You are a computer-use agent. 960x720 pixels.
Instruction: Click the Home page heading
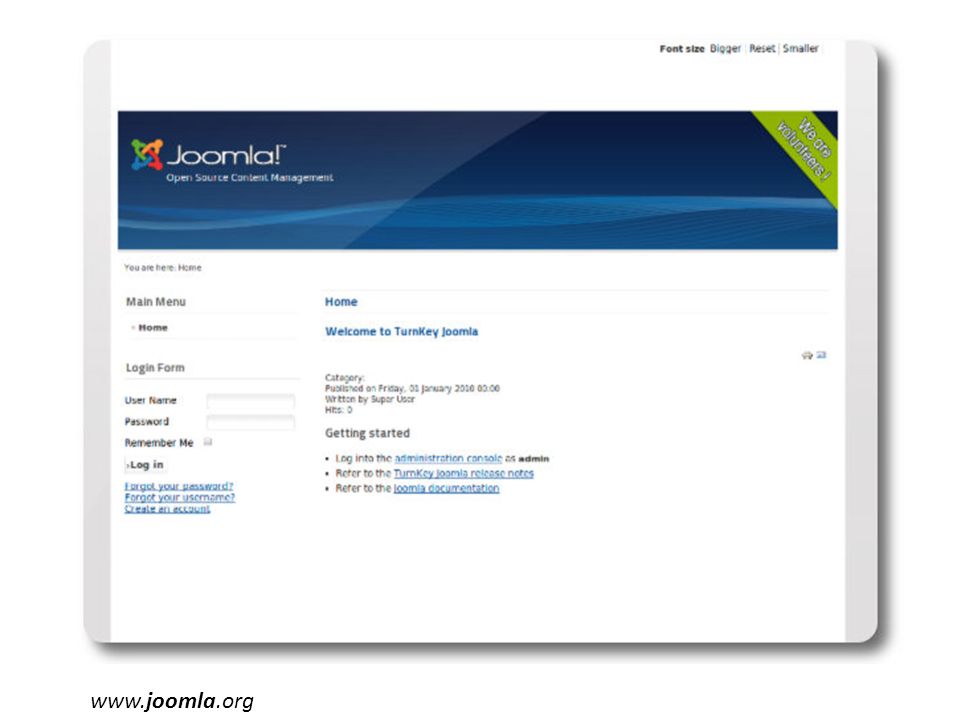pyautogui.click(x=341, y=302)
